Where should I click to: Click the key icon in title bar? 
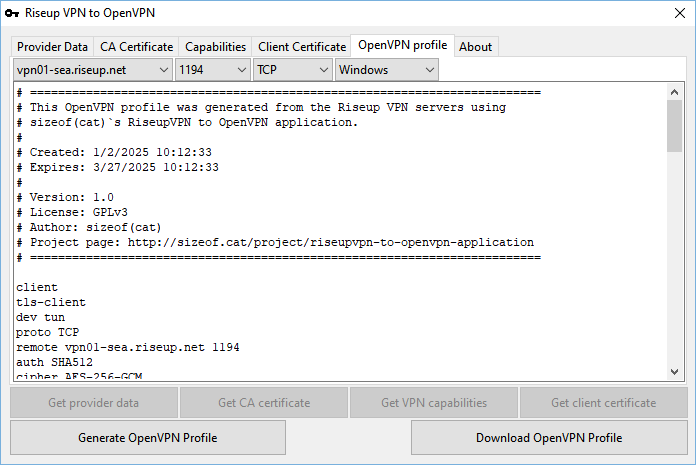coord(14,13)
